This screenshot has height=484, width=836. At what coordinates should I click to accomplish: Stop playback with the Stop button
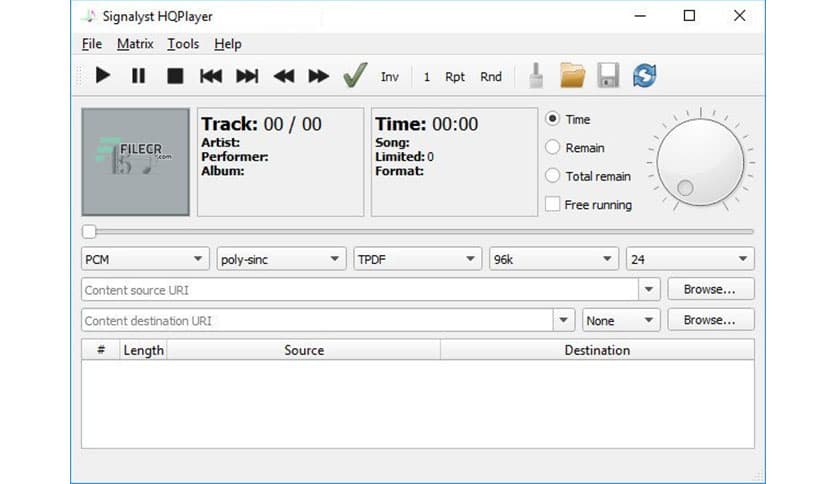175,76
